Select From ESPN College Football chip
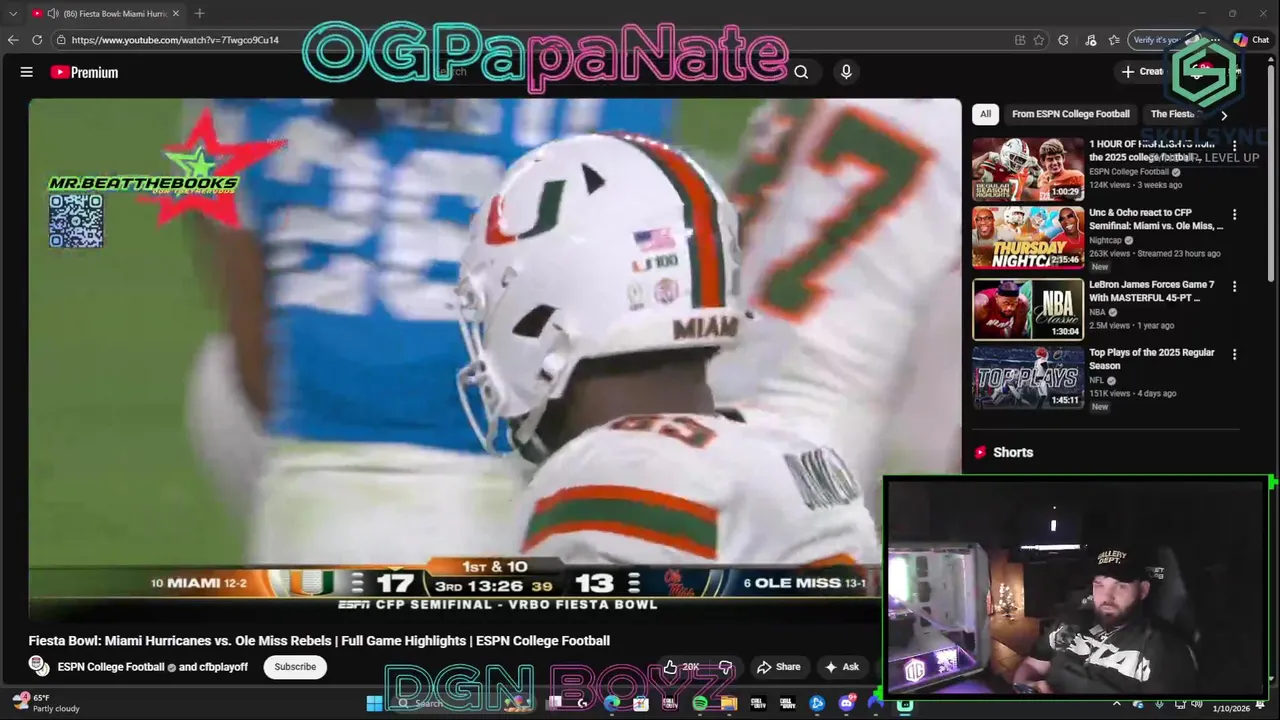This screenshot has height=720, width=1280. tap(1070, 114)
